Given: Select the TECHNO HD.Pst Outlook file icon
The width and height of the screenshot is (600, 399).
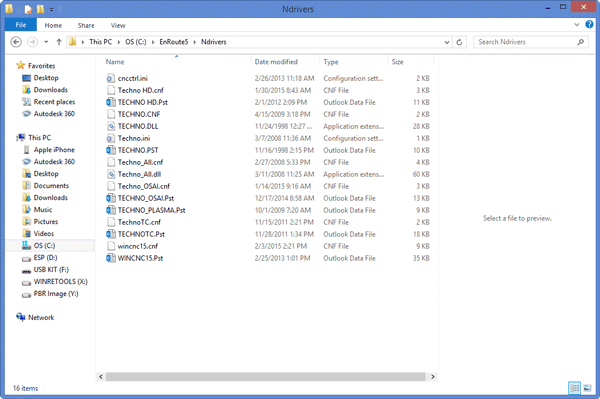Looking at the screenshot, I should (x=111, y=102).
